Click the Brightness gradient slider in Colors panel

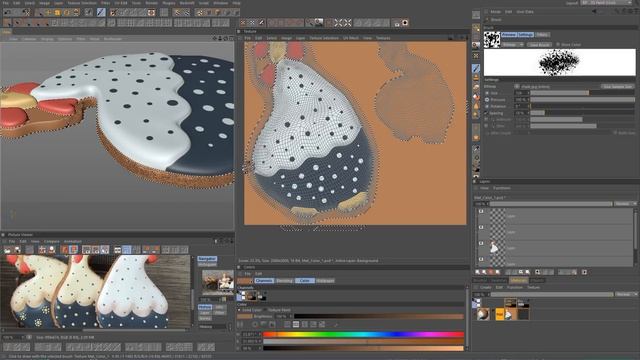(379, 316)
